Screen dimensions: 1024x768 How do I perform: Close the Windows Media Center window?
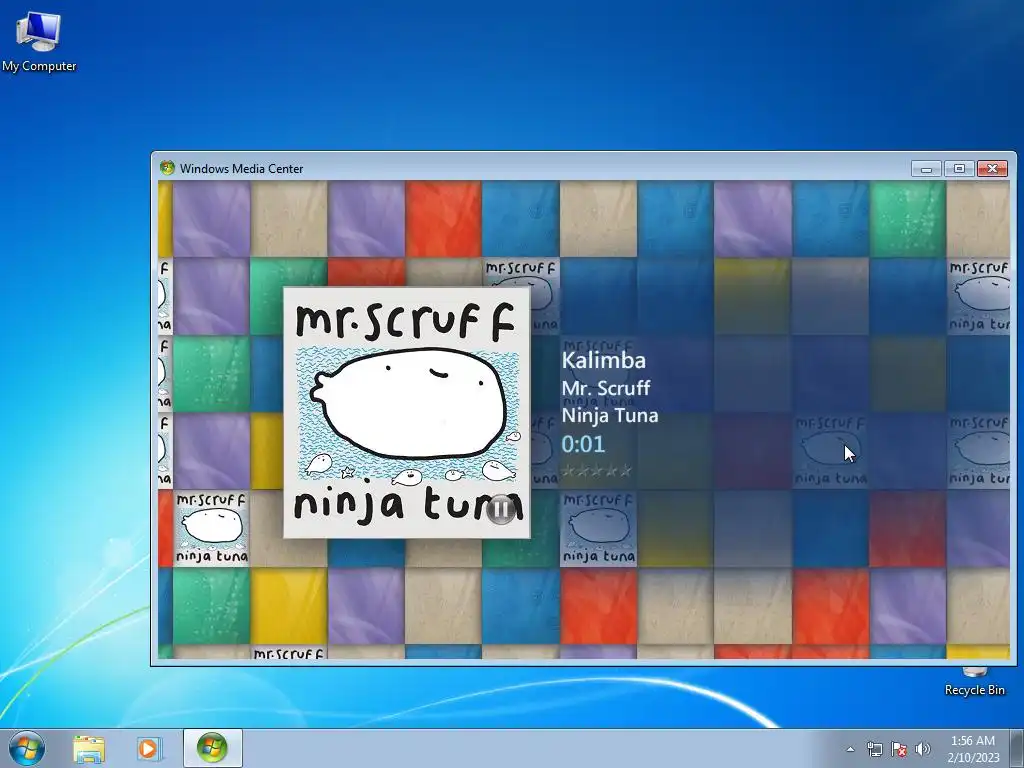pyautogui.click(x=992, y=168)
